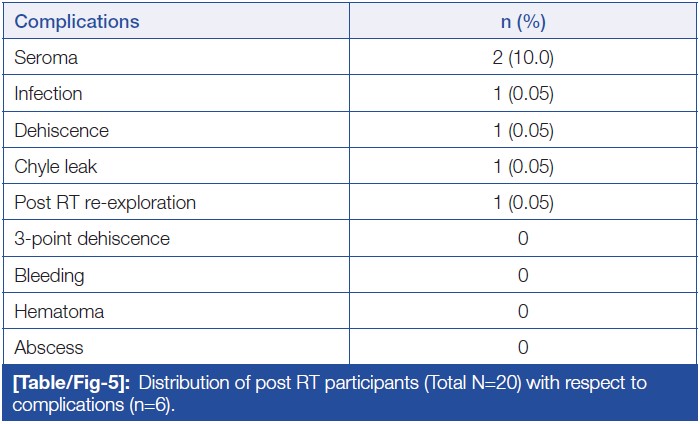Screen dimensions: 700x424
Task: Click the Dehiscence row label
Action: point(61,131)
